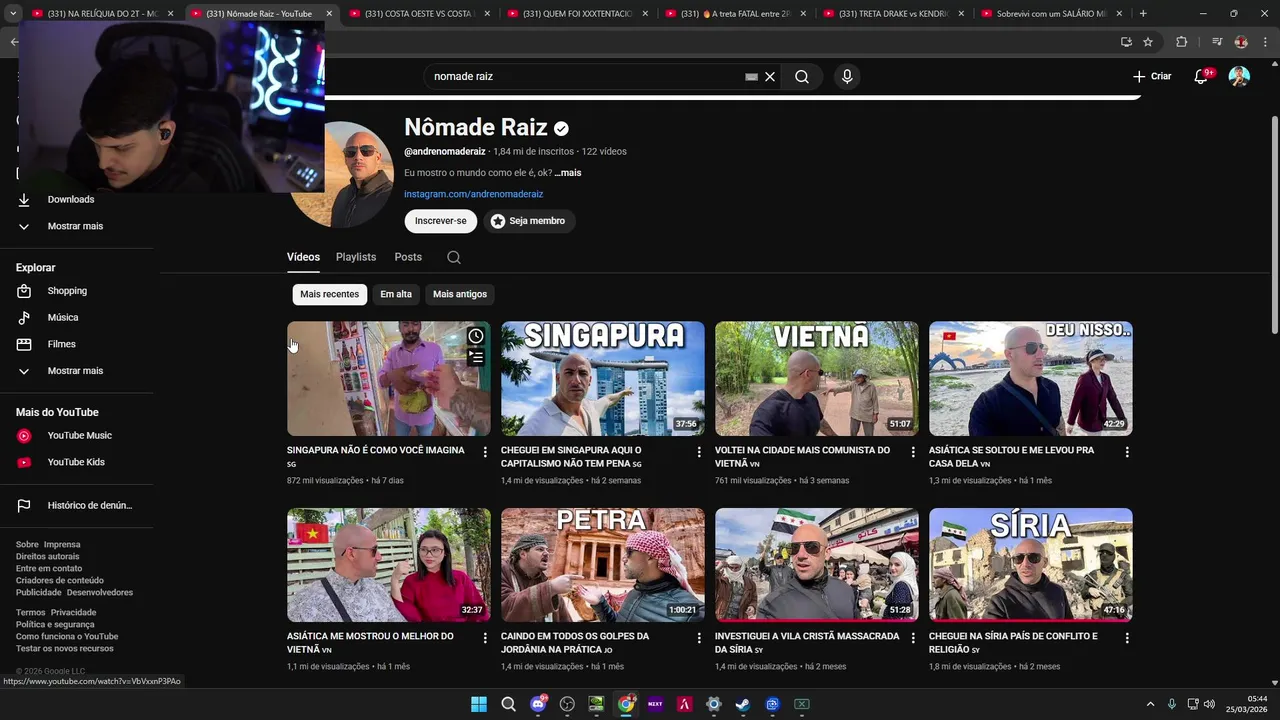Image resolution: width=1280 pixels, height=720 pixels.
Task: Open options for CHEGUEI NA SÍRIA video
Action: click(x=1127, y=638)
